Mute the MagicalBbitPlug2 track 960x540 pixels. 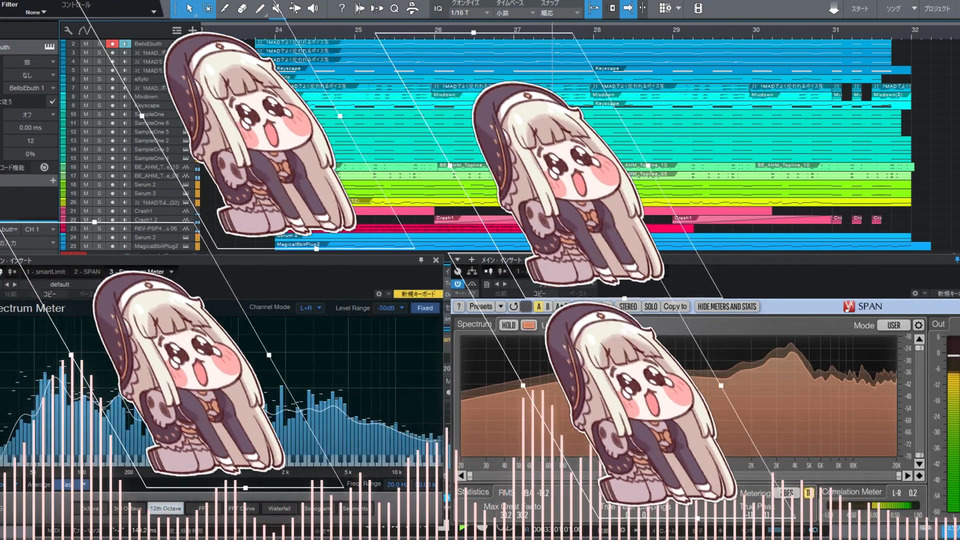[86, 246]
